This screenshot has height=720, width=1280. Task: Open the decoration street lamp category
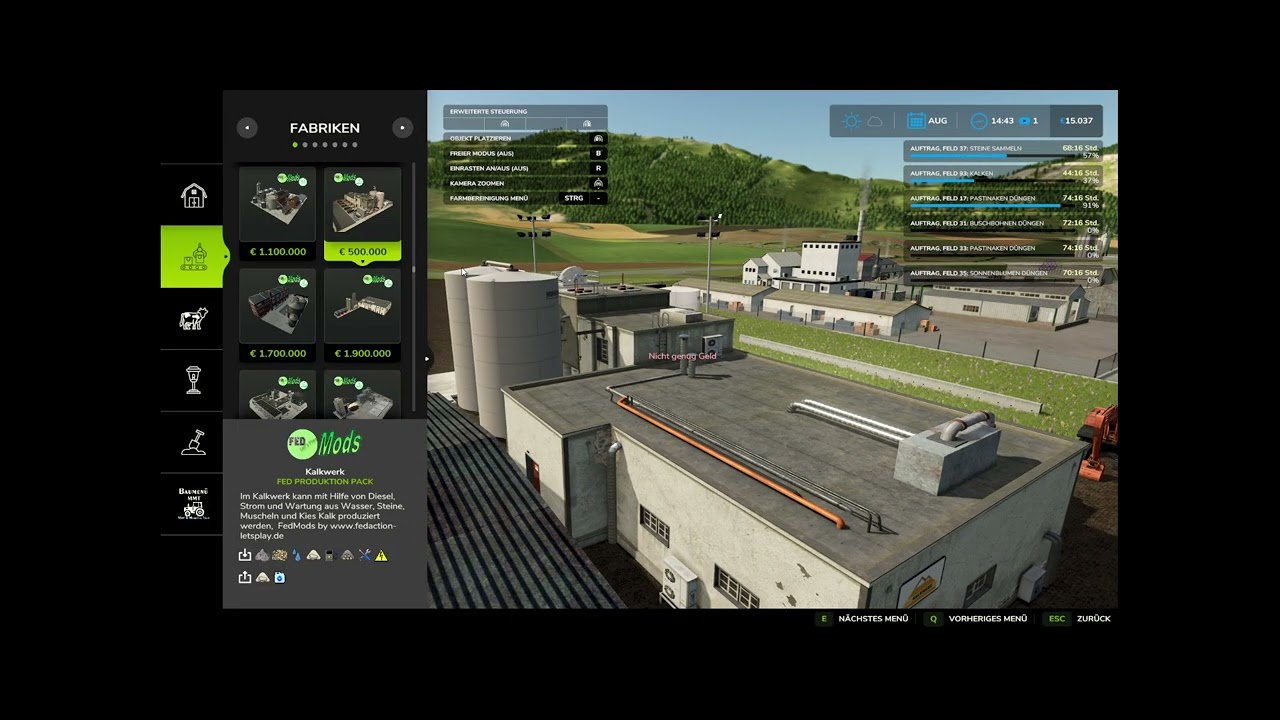point(193,380)
